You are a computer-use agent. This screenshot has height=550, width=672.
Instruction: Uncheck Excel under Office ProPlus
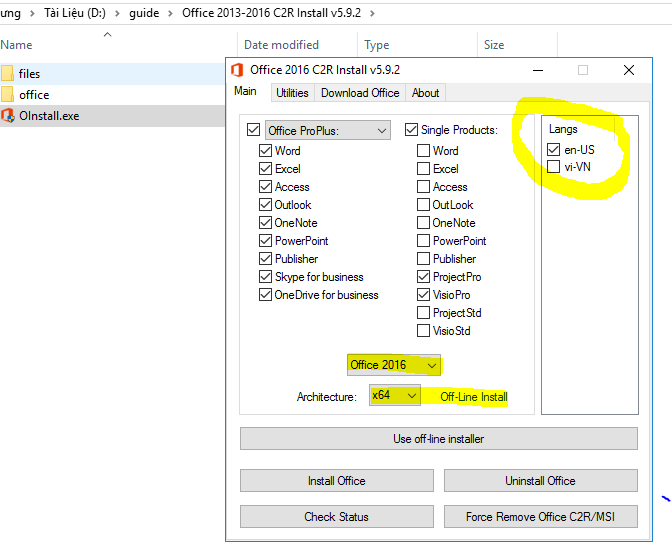[x=265, y=168]
